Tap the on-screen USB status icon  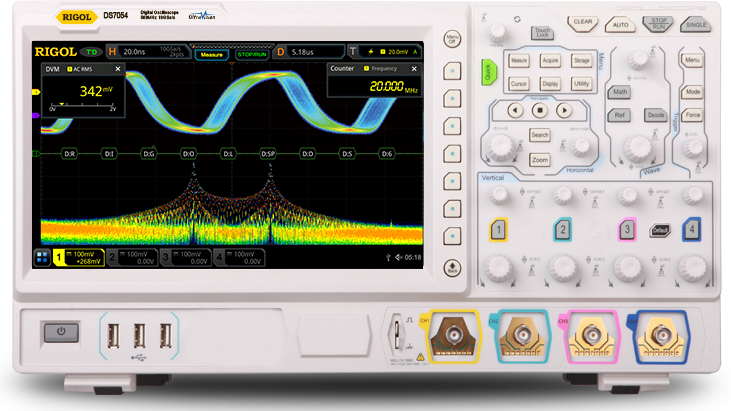pos(388,257)
